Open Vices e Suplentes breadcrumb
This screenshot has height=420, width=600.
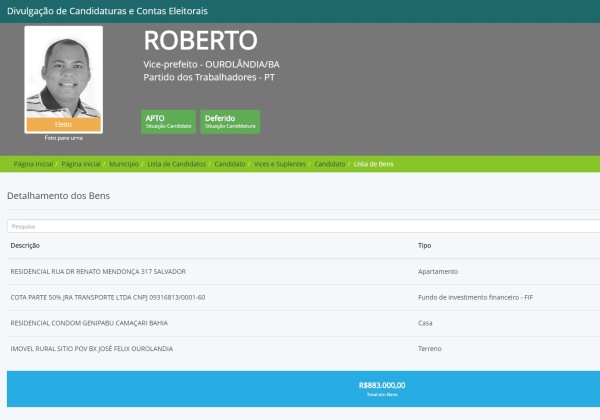coord(280,164)
